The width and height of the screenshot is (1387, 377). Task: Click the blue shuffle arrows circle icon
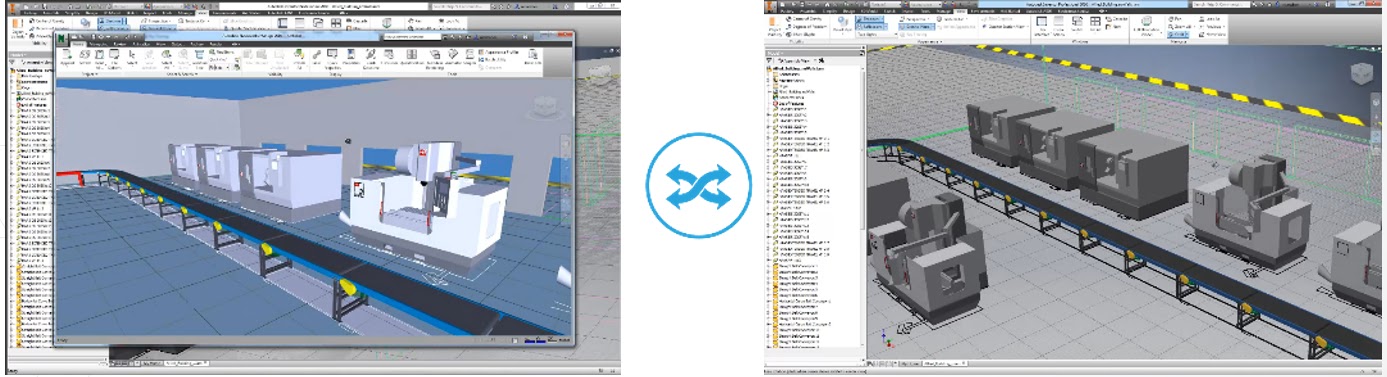[694, 189]
